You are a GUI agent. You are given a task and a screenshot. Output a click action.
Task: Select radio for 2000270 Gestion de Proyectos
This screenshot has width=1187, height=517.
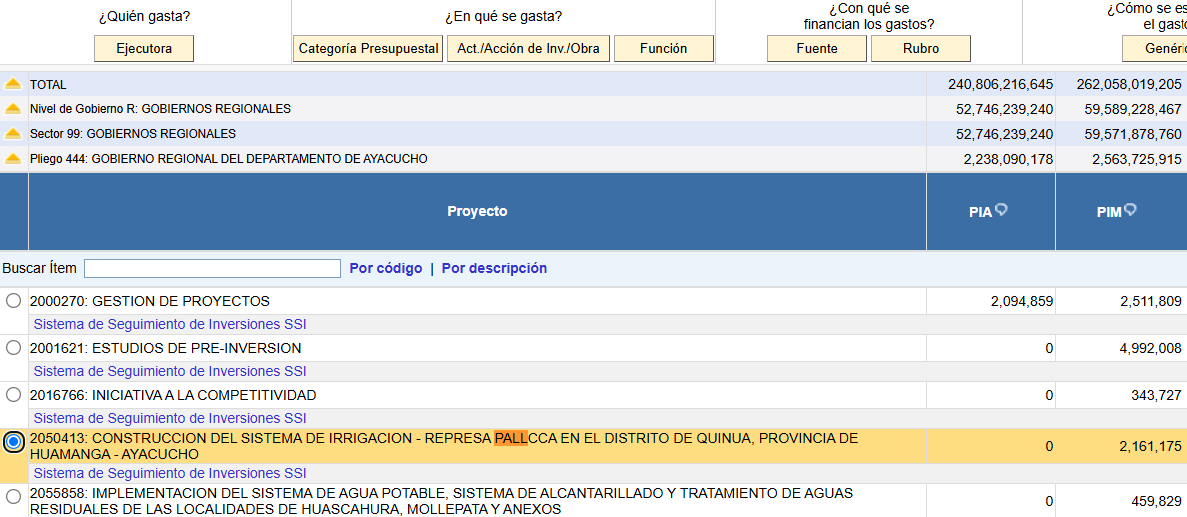click(14, 301)
